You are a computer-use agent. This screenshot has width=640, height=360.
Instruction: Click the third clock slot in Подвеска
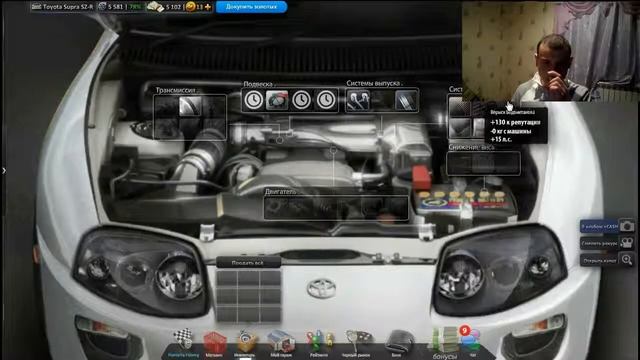coord(301,100)
